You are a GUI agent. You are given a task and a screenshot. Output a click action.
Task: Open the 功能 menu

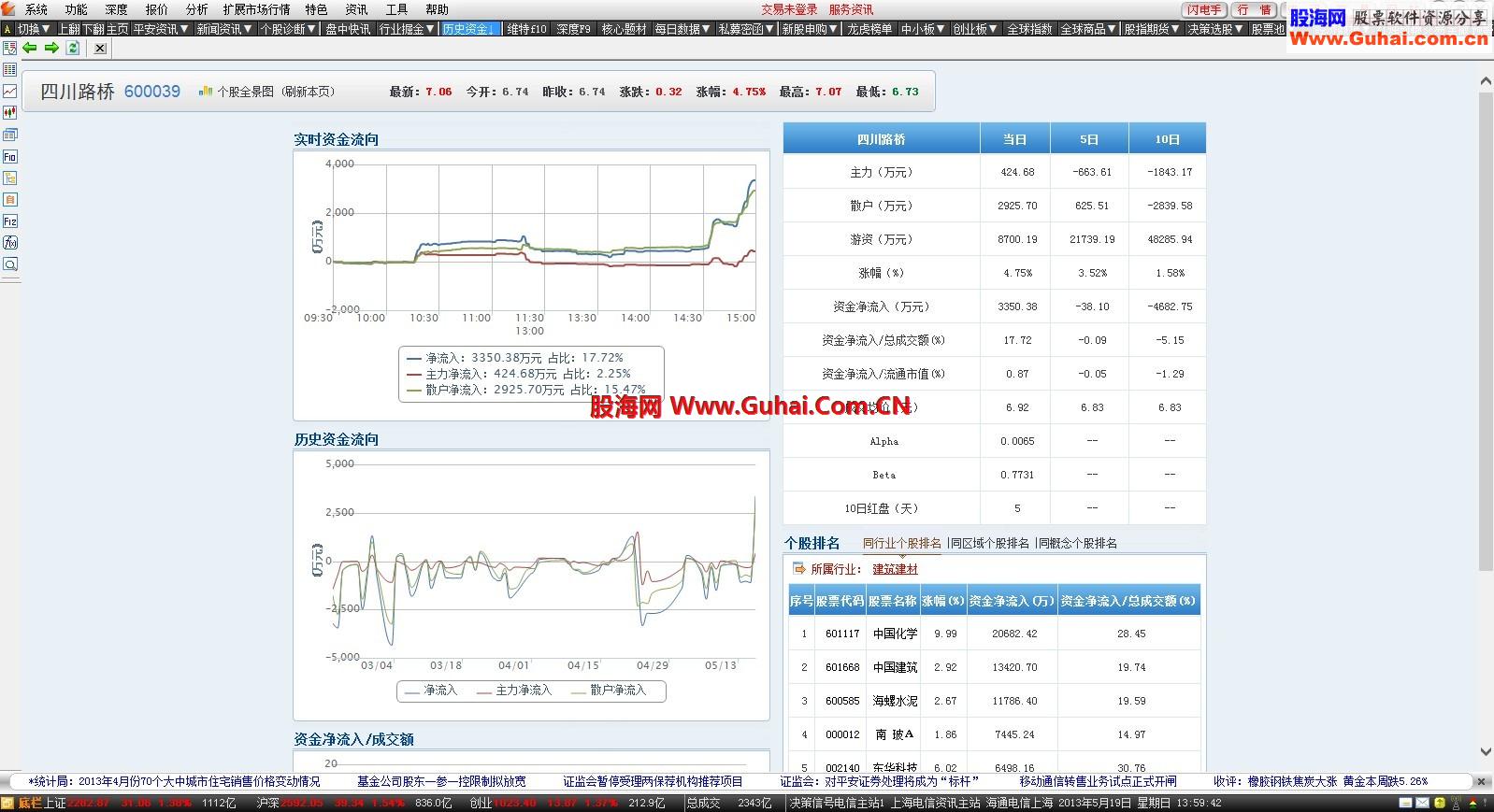[76, 9]
